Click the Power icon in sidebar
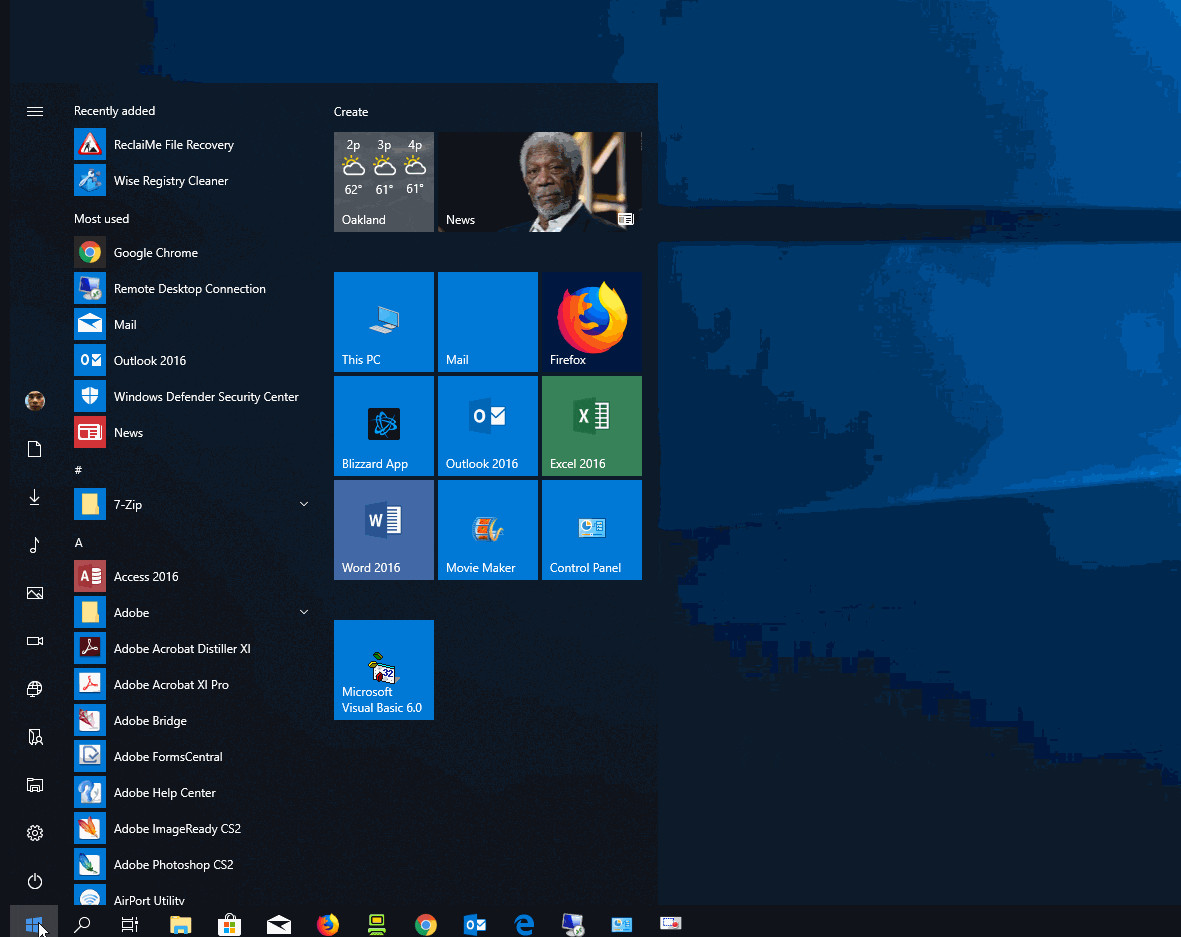 (35, 881)
